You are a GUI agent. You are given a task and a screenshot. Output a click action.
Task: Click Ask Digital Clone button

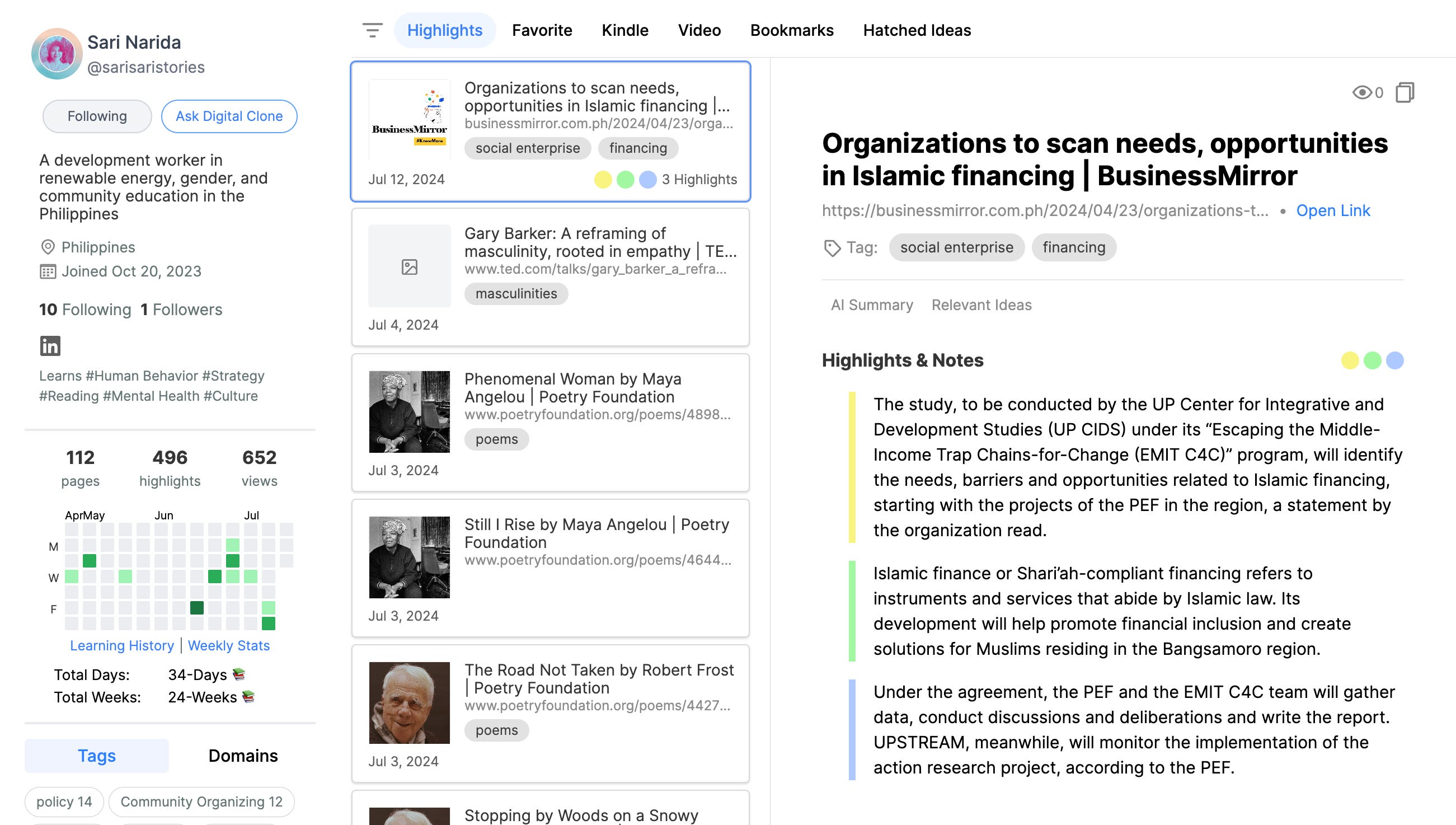pyautogui.click(x=229, y=116)
